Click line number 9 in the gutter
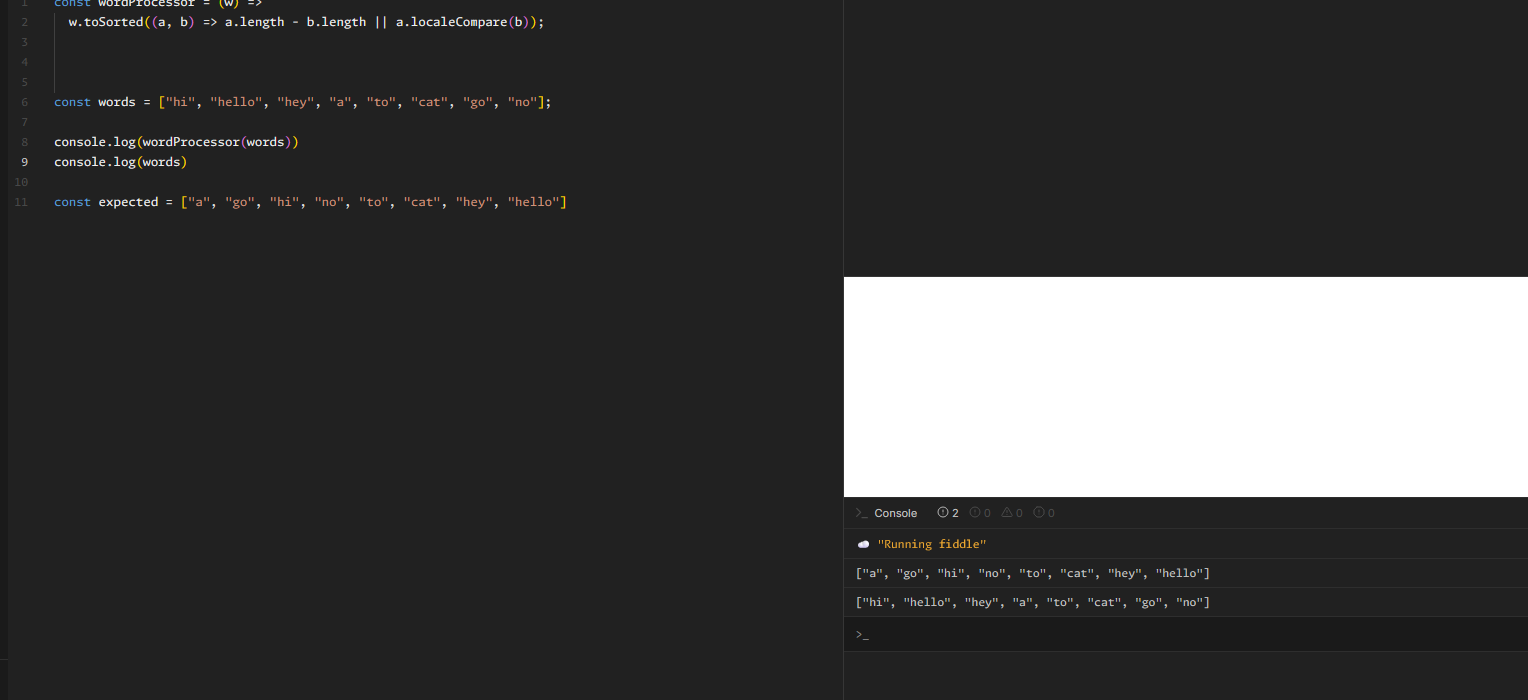This screenshot has width=1528, height=700. 24,162
